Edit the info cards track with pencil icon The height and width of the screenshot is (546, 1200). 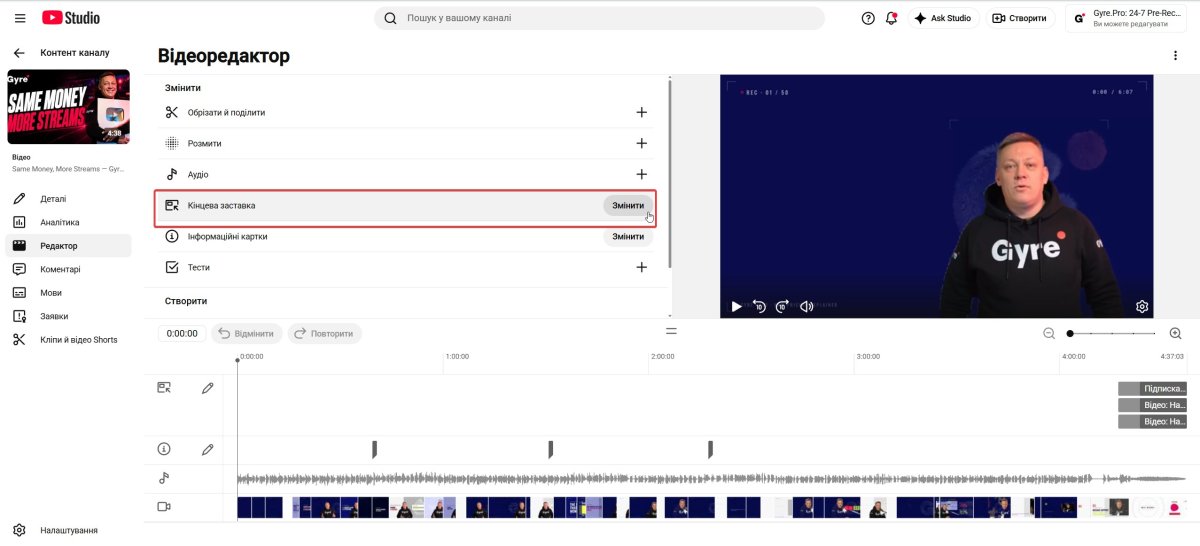click(207, 449)
